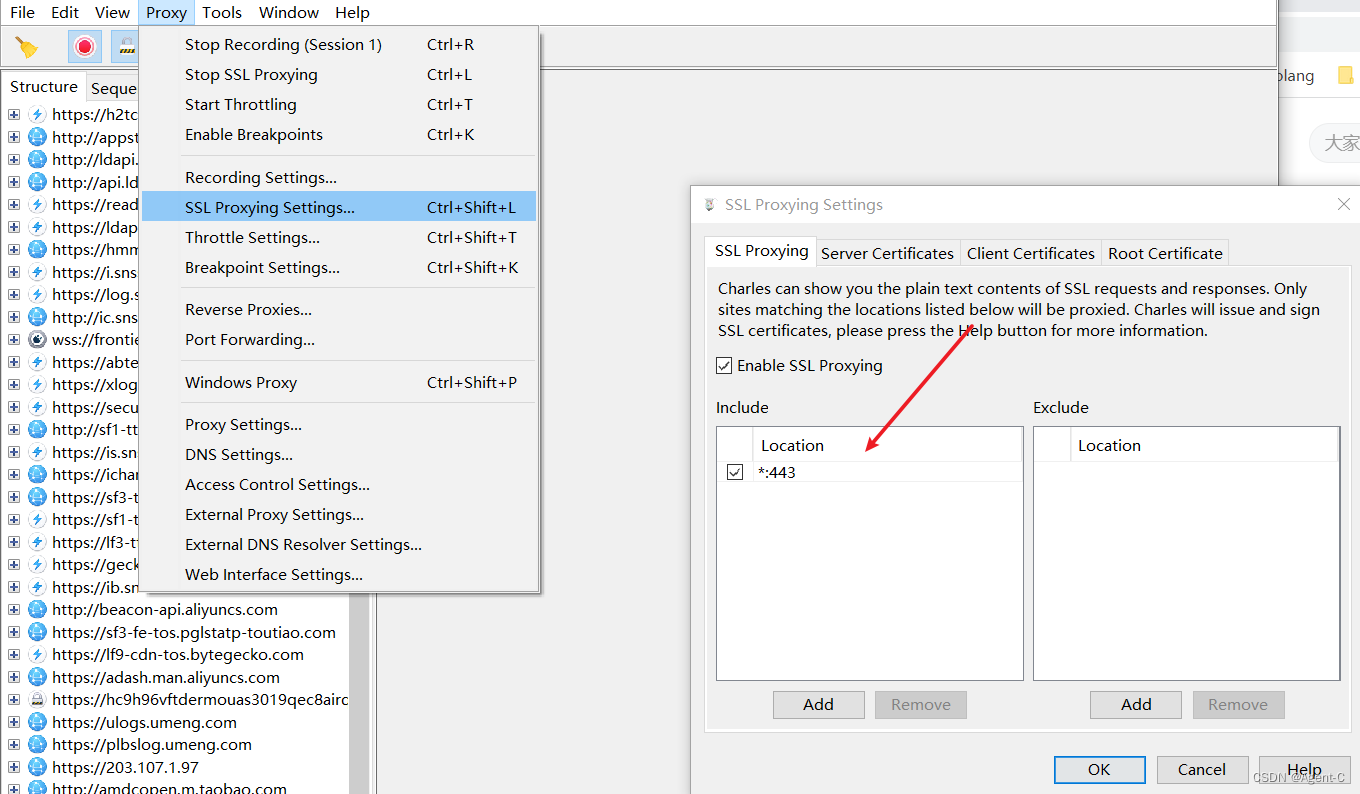Open the File menu

point(22,12)
